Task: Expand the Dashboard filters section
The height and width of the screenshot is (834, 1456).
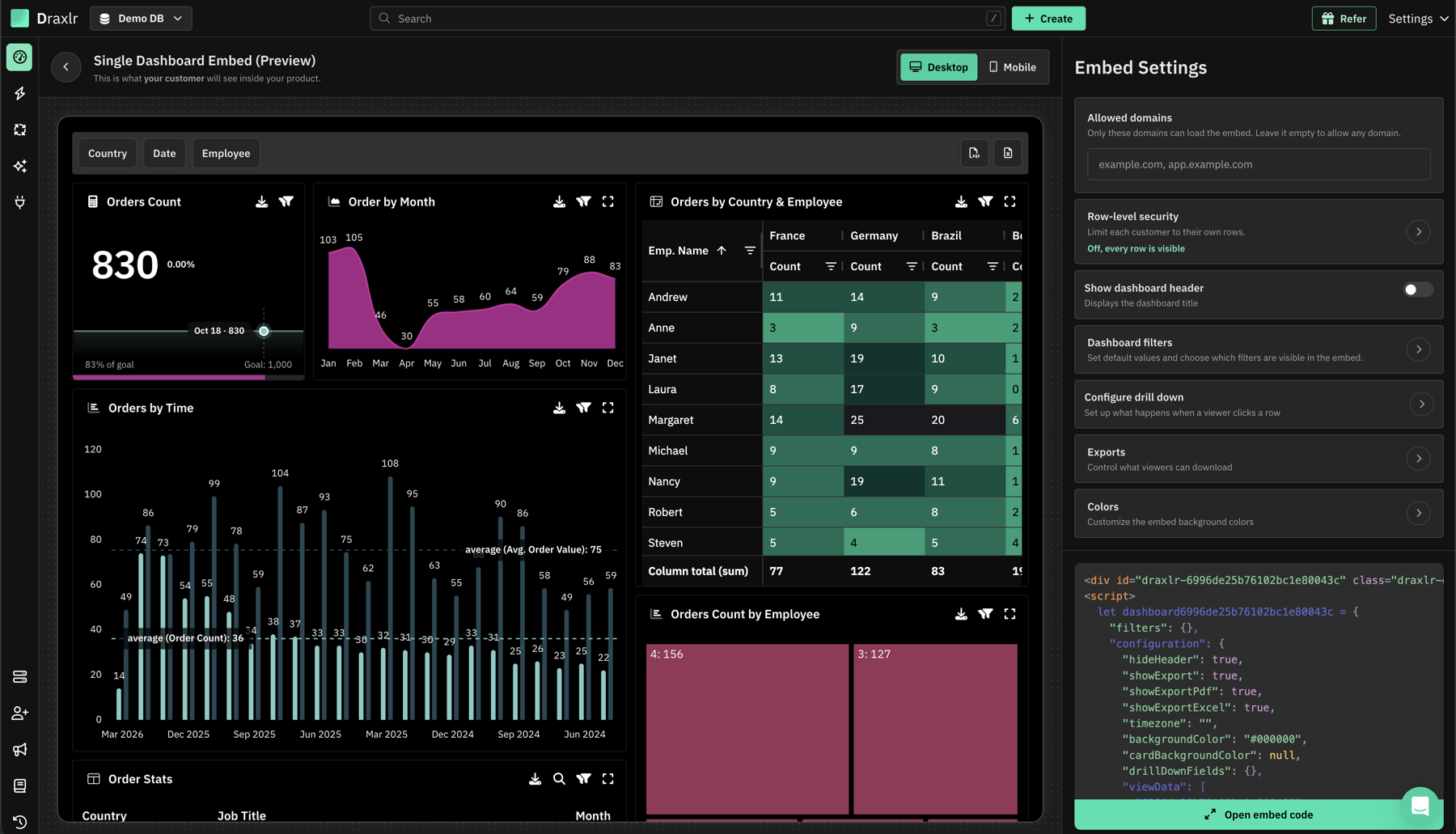Action: tap(1418, 349)
